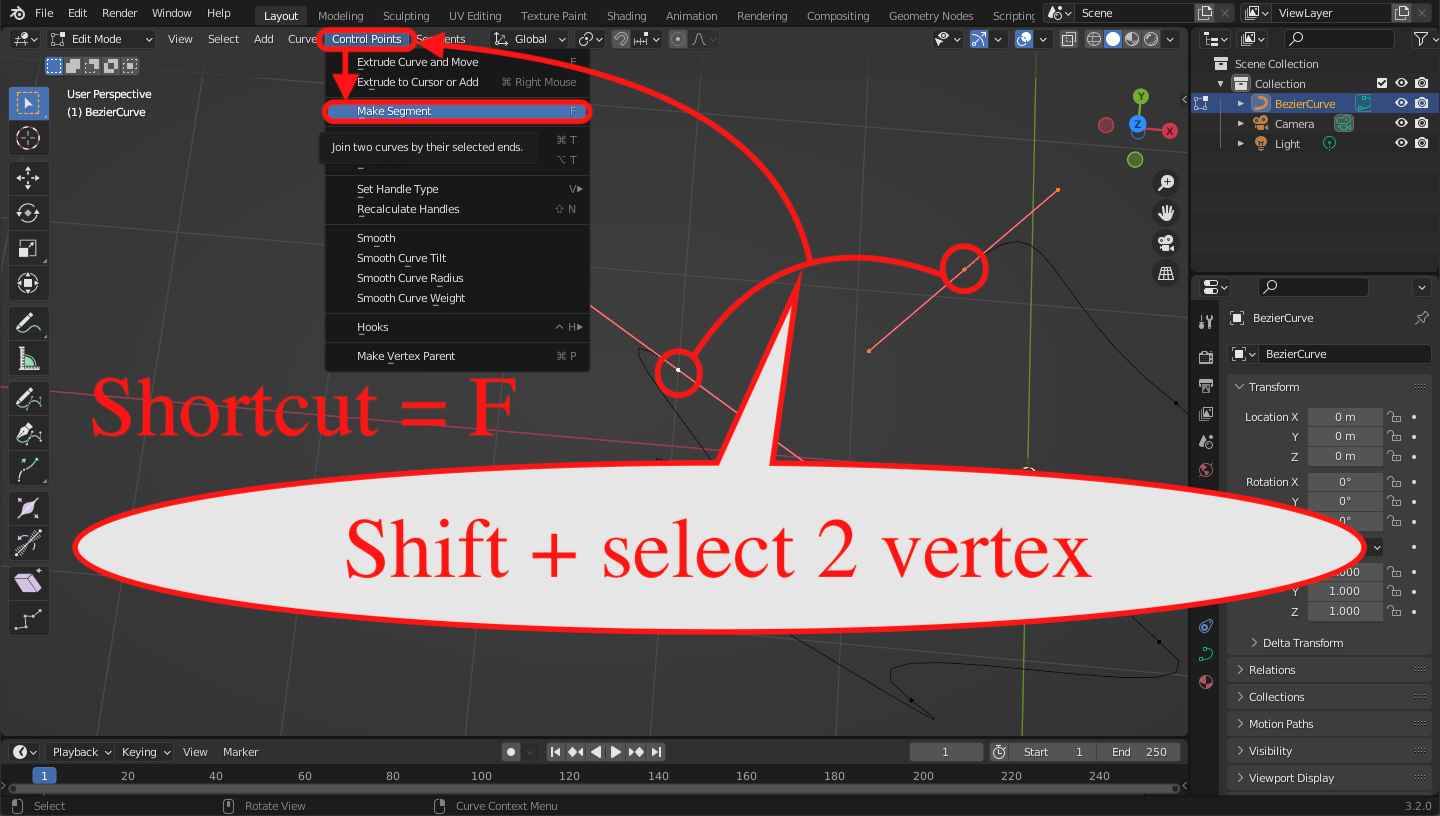Click the Location X value field

click(1345, 416)
